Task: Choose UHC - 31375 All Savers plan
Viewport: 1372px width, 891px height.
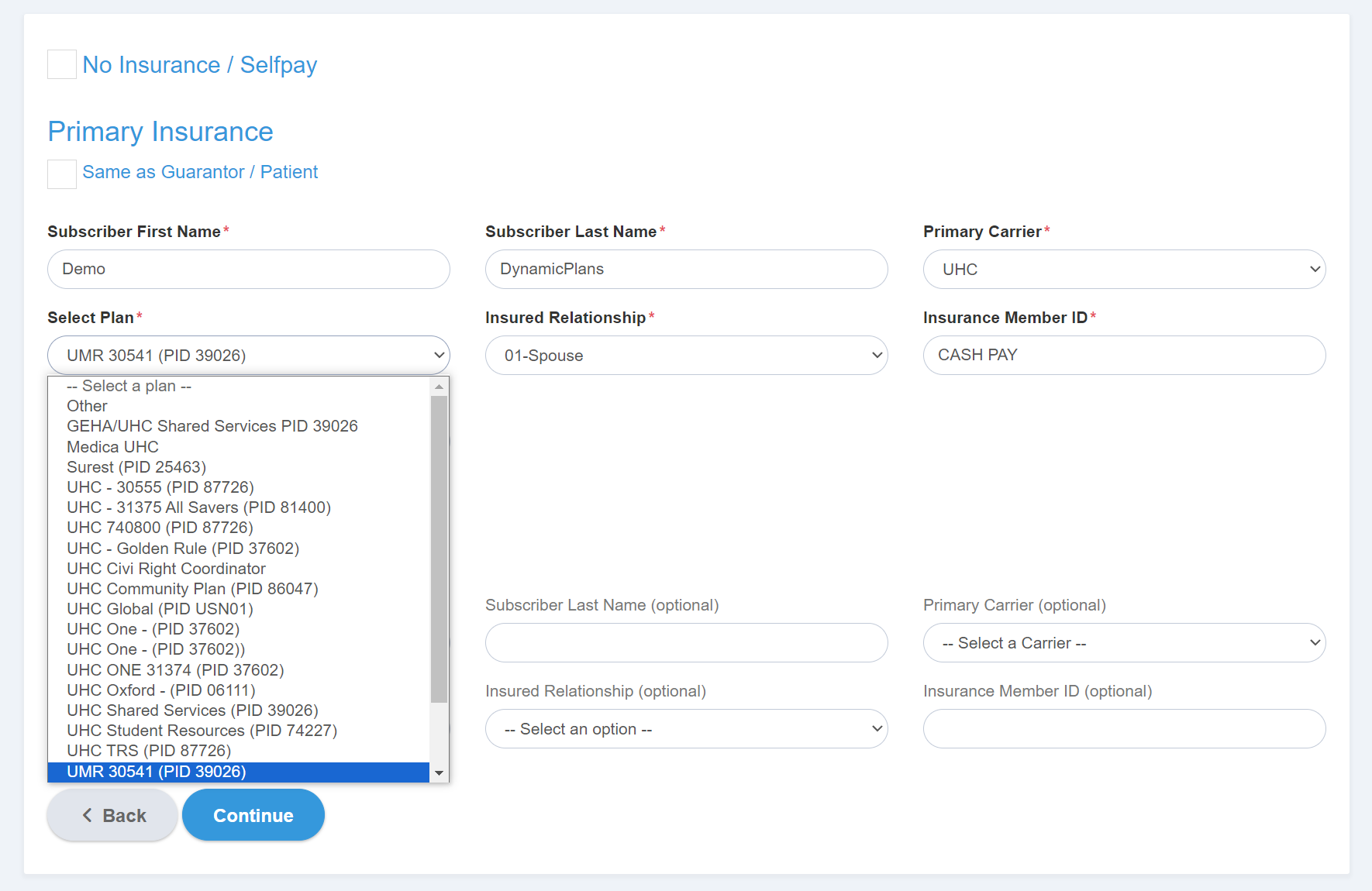Action: point(239,507)
